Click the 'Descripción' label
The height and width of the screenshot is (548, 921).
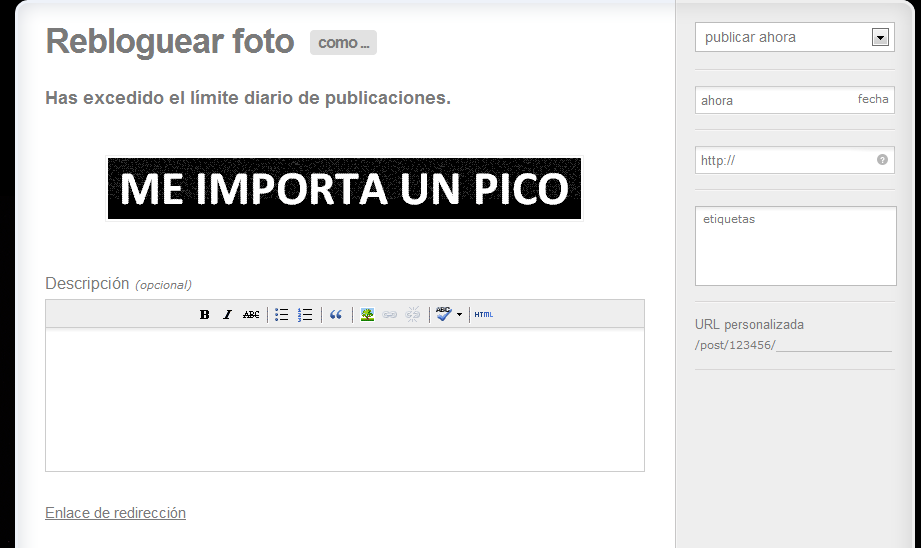87,284
